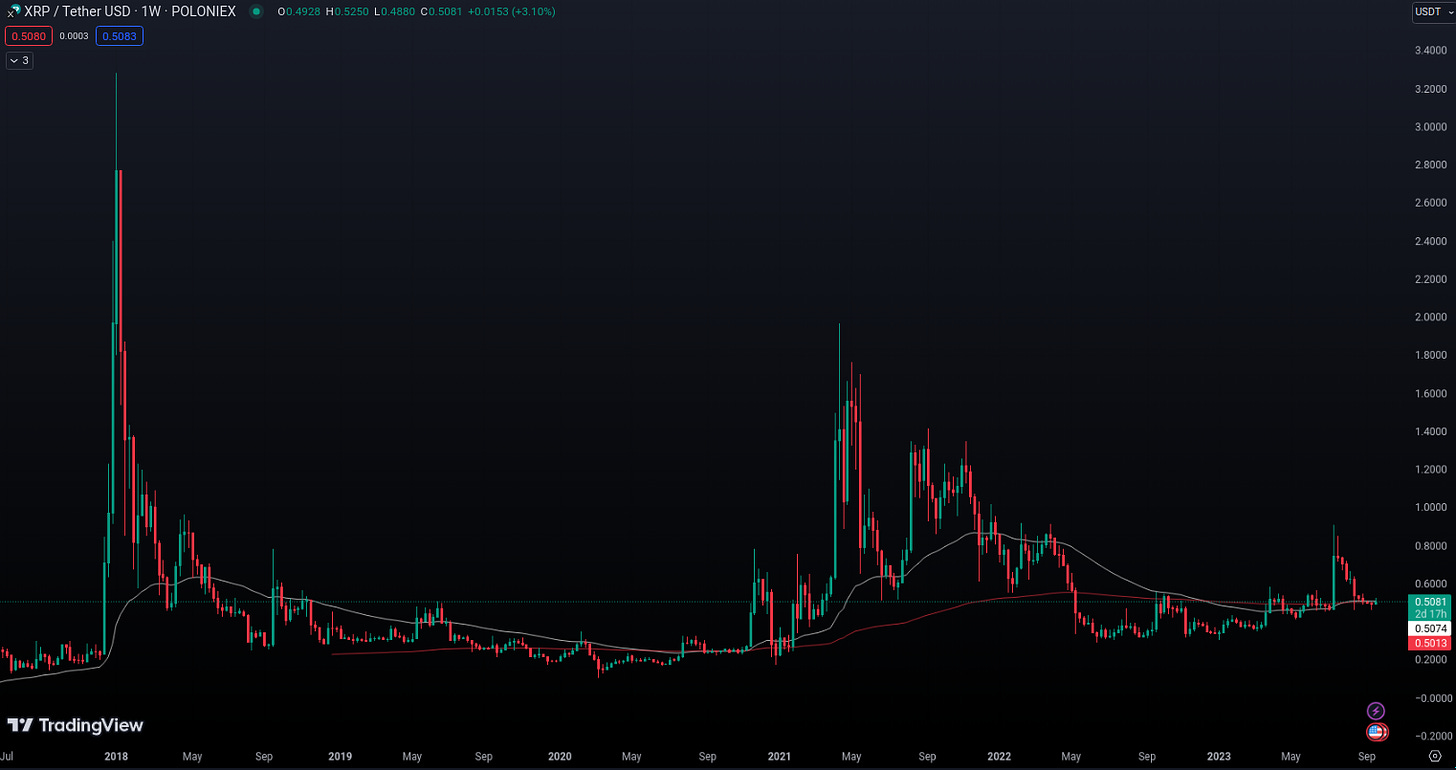Image resolution: width=1456 pixels, height=770 pixels.
Task: Click the Jul label on time axis
Action: coord(7,757)
